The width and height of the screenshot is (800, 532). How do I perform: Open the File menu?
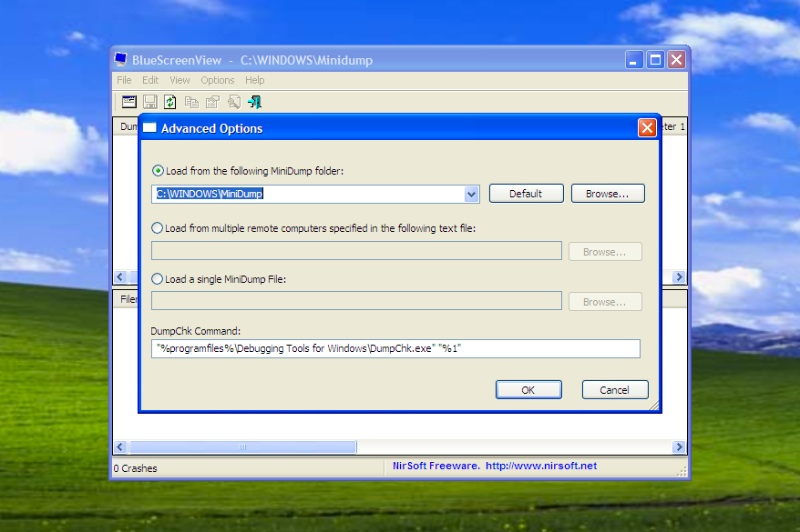point(124,80)
